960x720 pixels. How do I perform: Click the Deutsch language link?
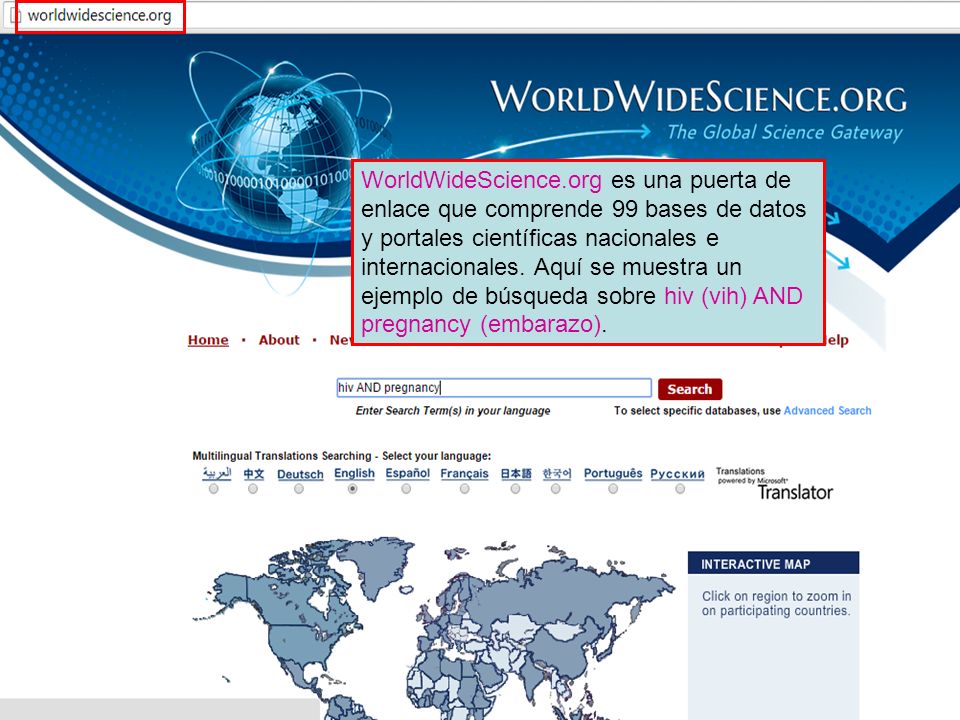coord(300,474)
